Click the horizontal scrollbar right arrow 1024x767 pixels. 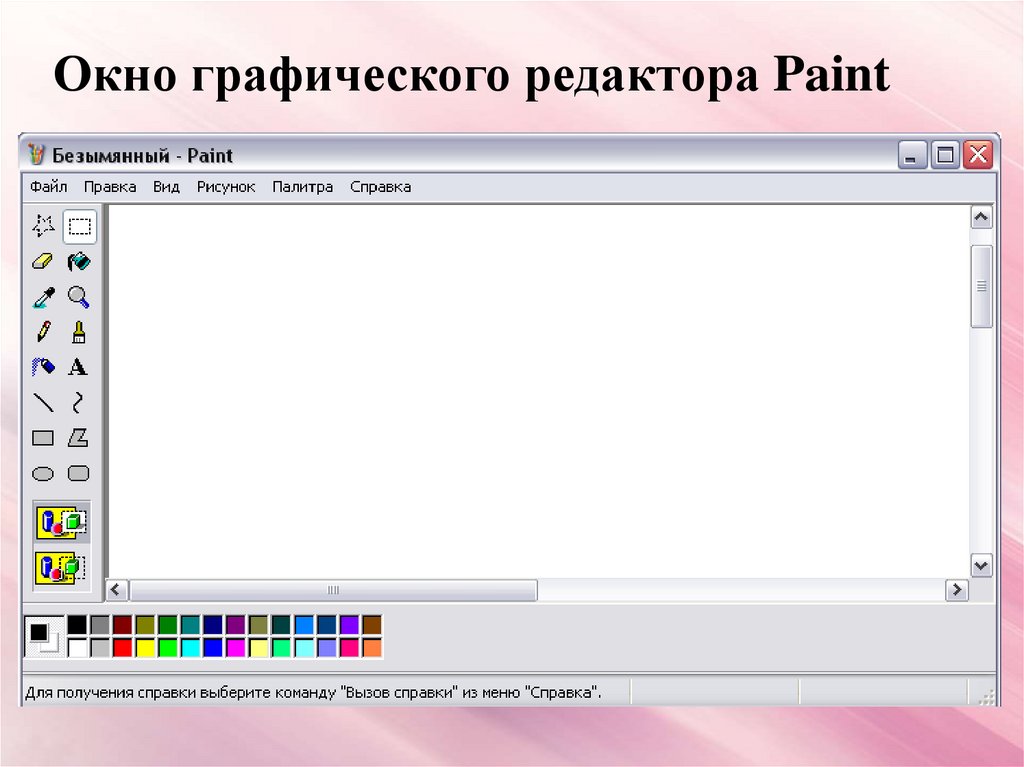957,590
